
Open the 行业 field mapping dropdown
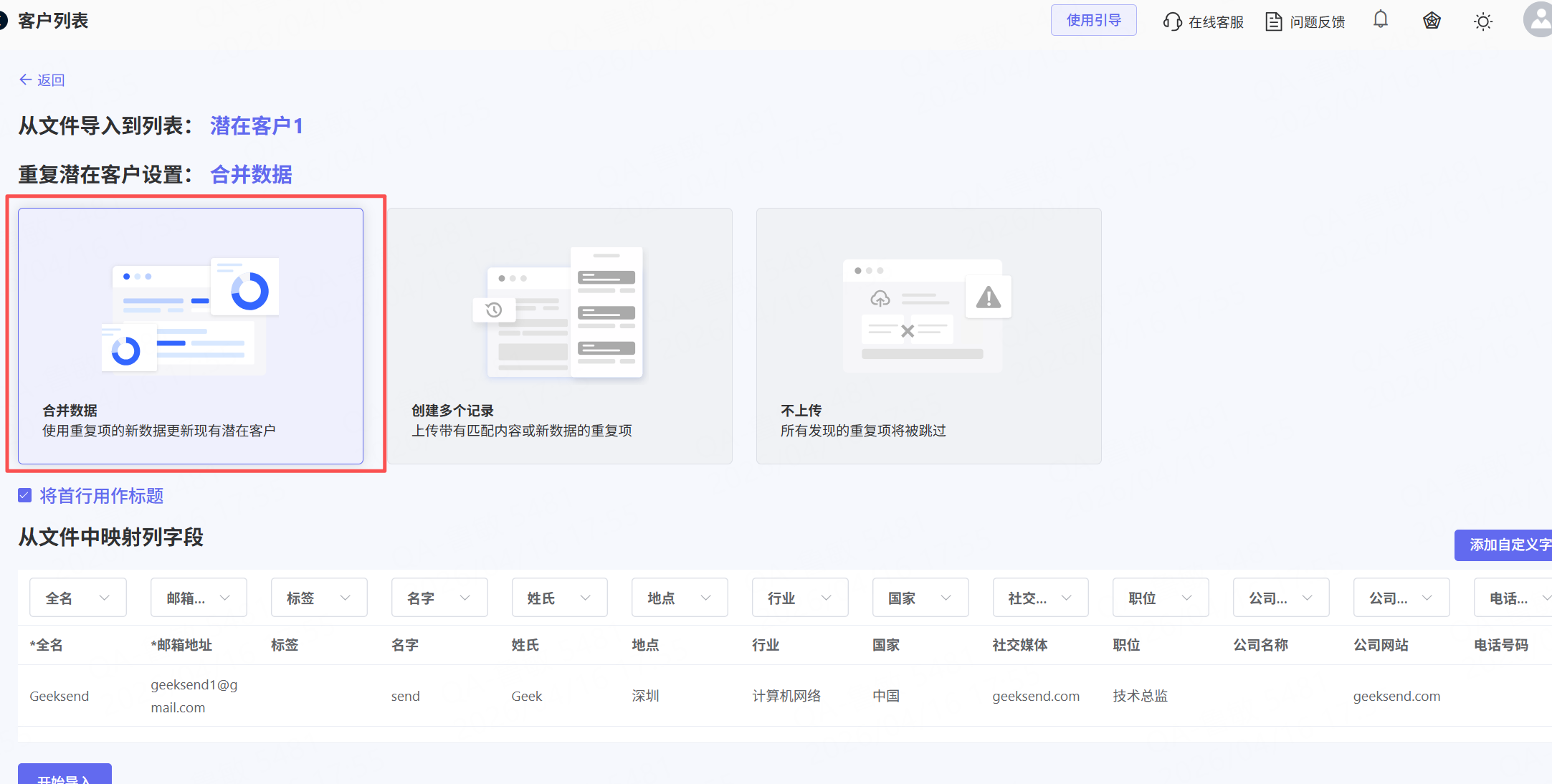[x=799, y=598]
